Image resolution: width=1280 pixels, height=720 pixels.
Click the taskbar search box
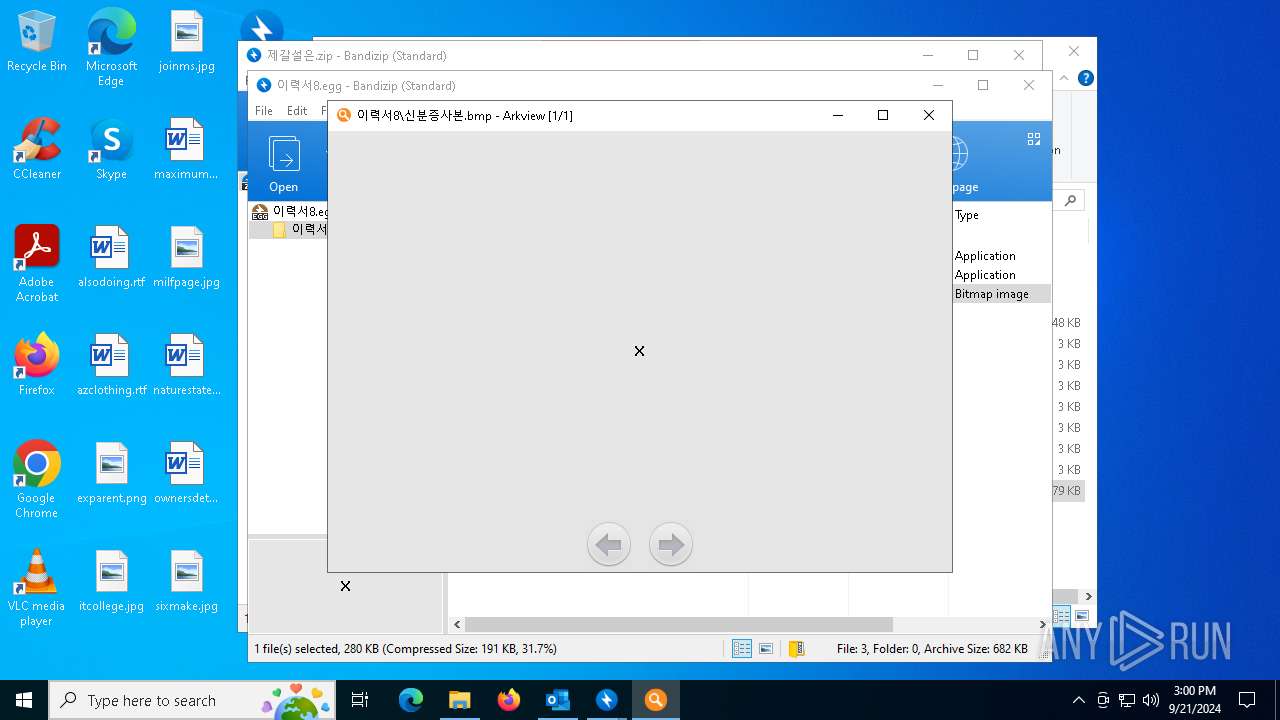(192, 700)
